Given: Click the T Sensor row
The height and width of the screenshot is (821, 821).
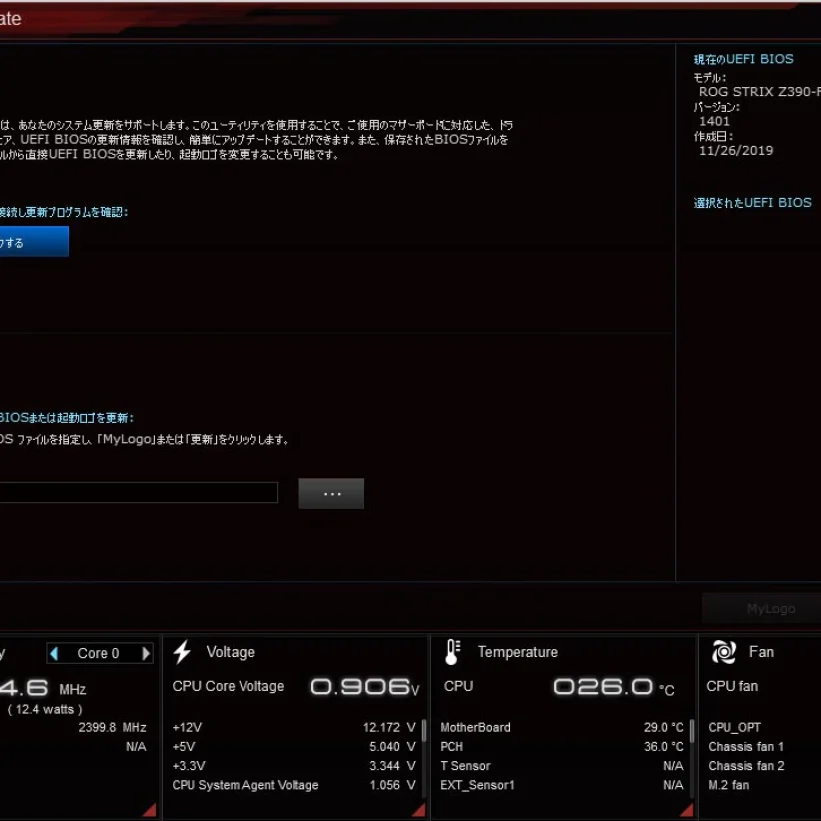Looking at the screenshot, I should [562, 765].
